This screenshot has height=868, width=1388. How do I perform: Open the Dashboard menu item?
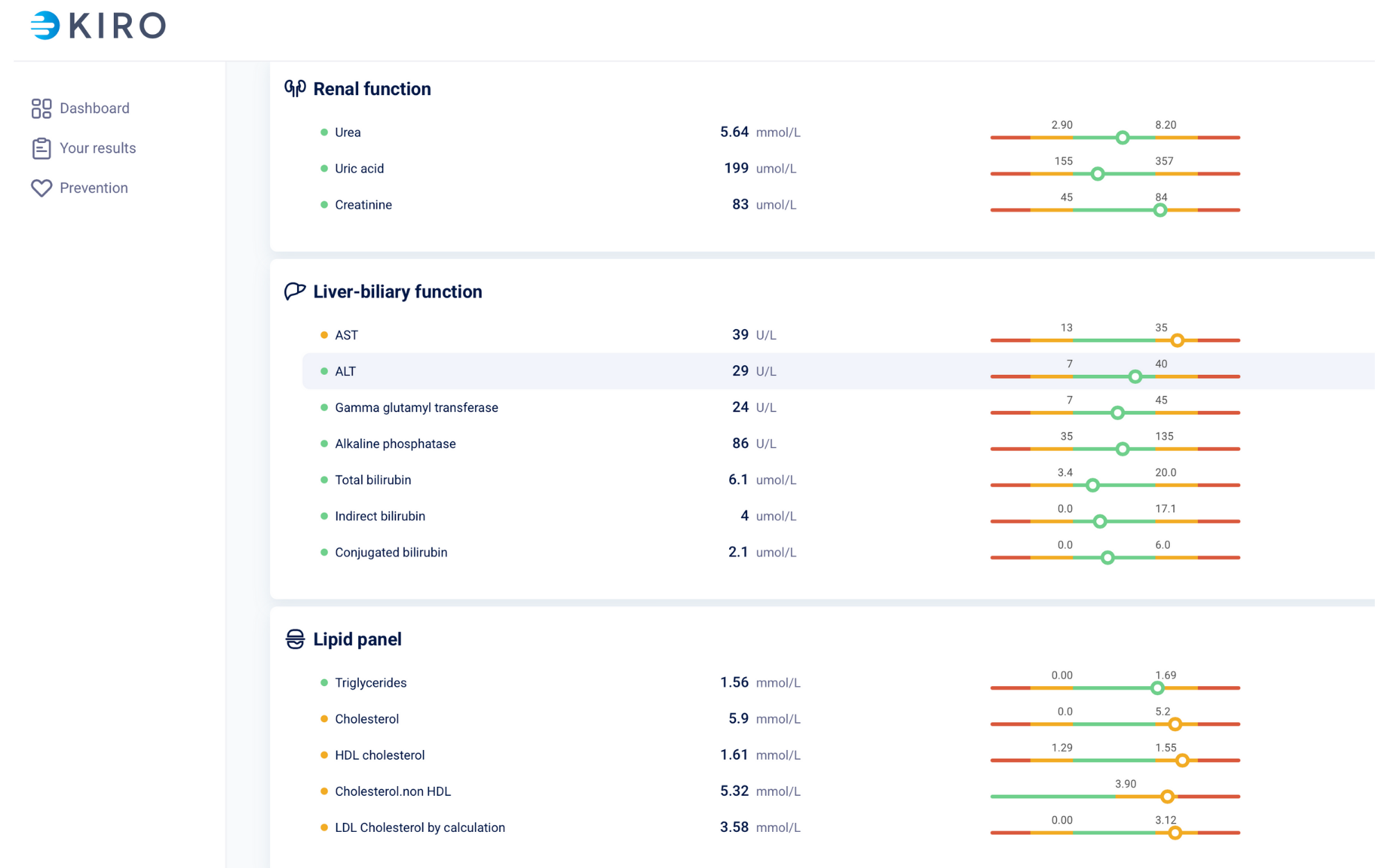coord(94,108)
